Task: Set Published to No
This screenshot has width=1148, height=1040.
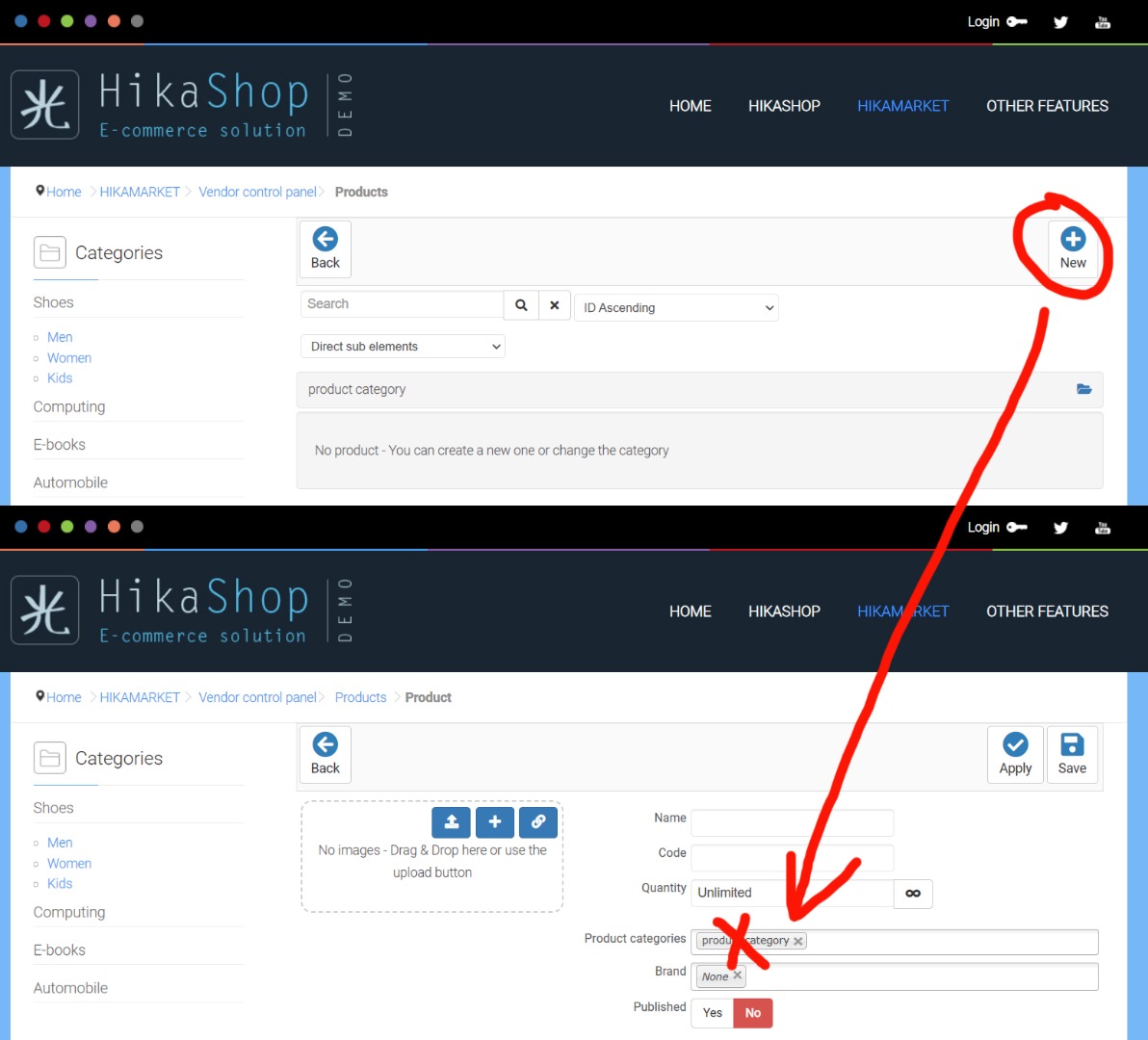Action: pyautogui.click(x=752, y=1013)
